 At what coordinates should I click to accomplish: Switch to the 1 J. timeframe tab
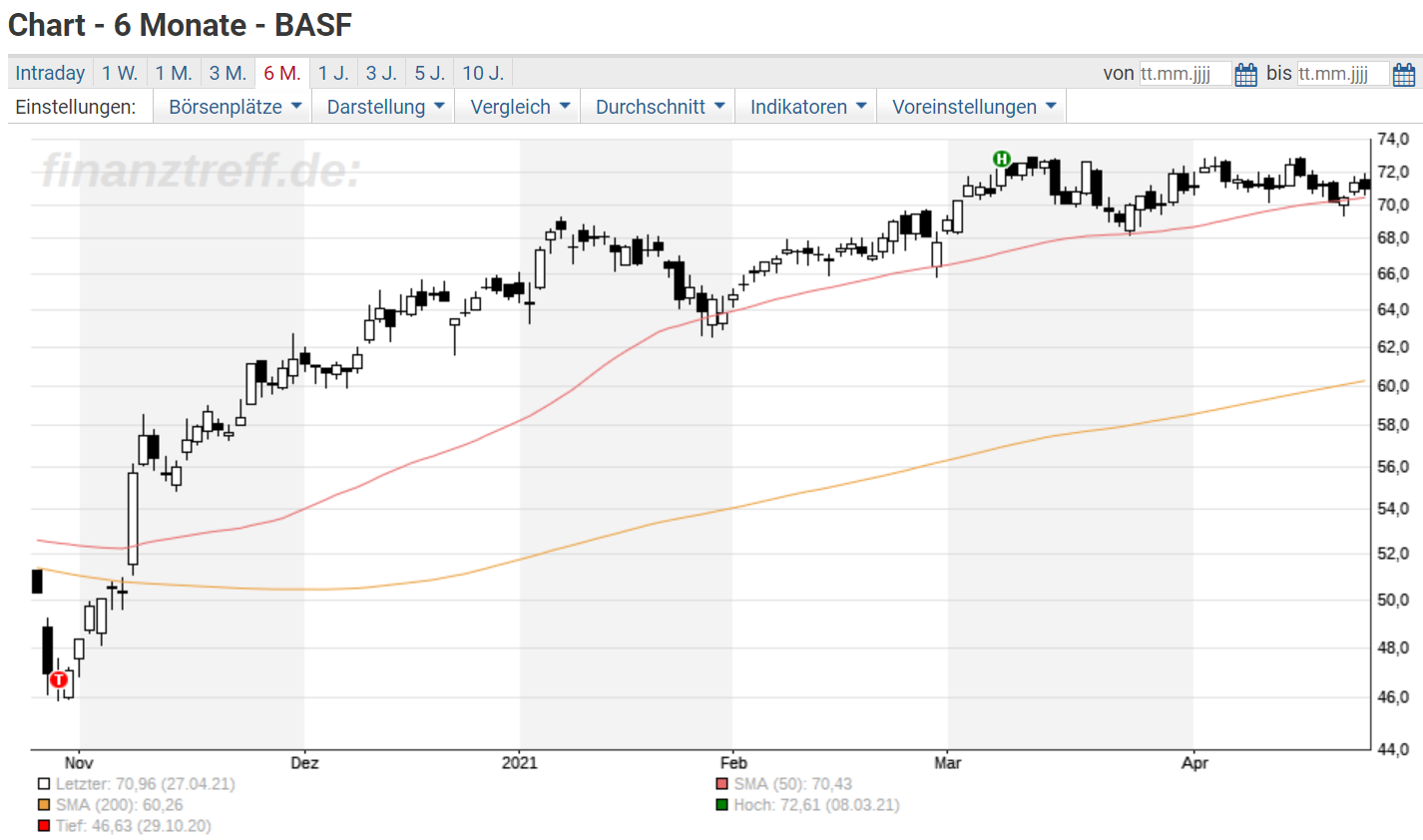[333, 73]
